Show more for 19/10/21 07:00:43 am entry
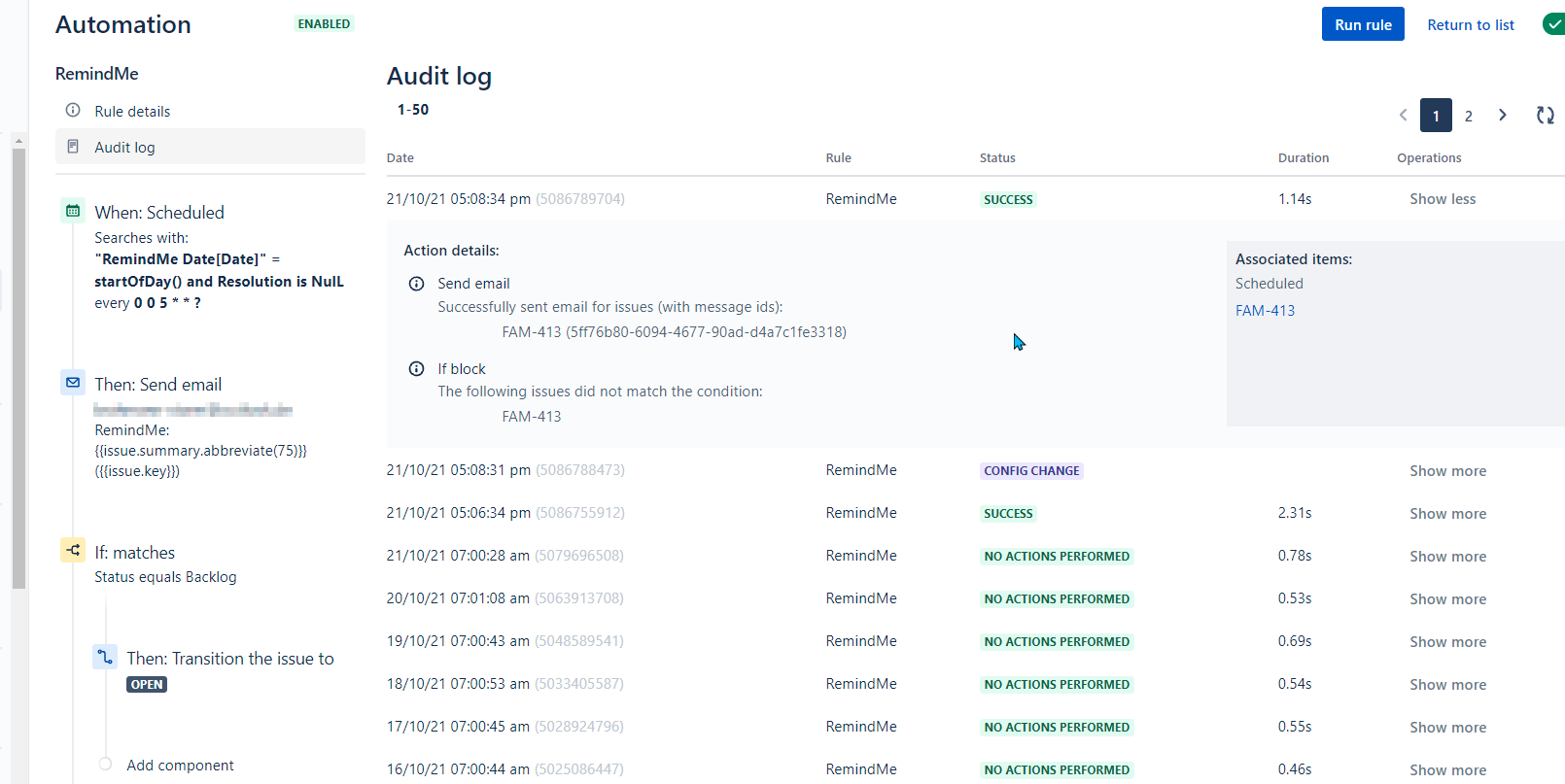 point(1448,642)
